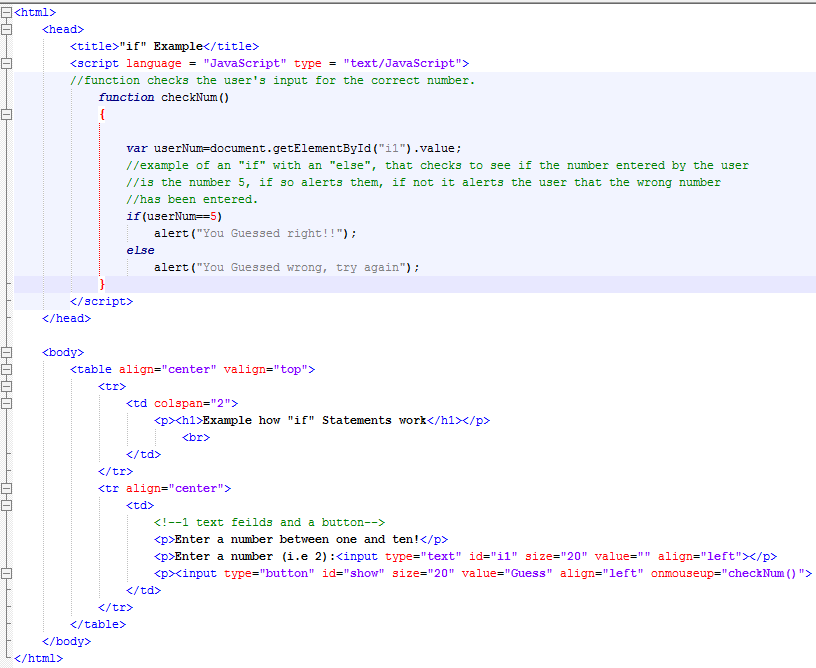Collapse the <head> fold marker
816x668 pixels.
click(x=6, y=30)
